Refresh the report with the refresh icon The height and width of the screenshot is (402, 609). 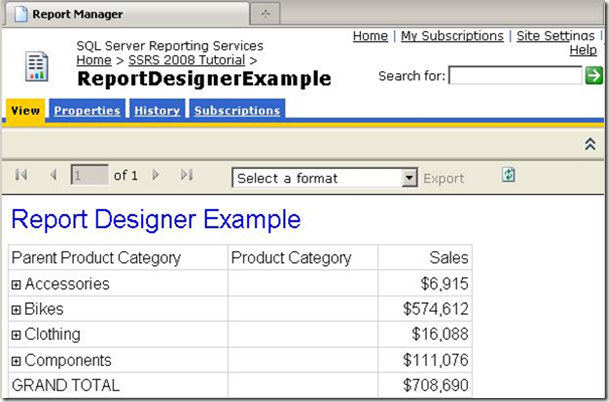pos(508,175)
